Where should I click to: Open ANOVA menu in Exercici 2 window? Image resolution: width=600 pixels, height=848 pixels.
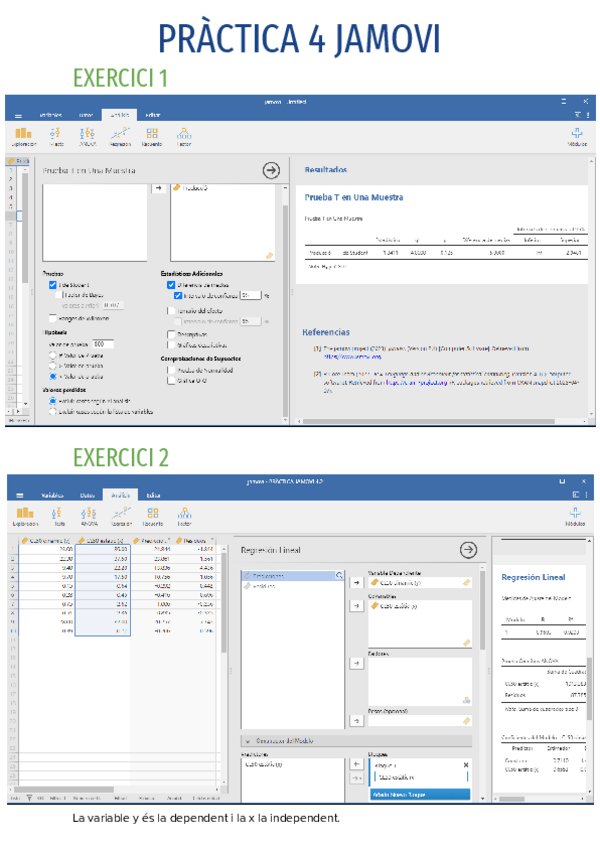(x=89, y=516)
